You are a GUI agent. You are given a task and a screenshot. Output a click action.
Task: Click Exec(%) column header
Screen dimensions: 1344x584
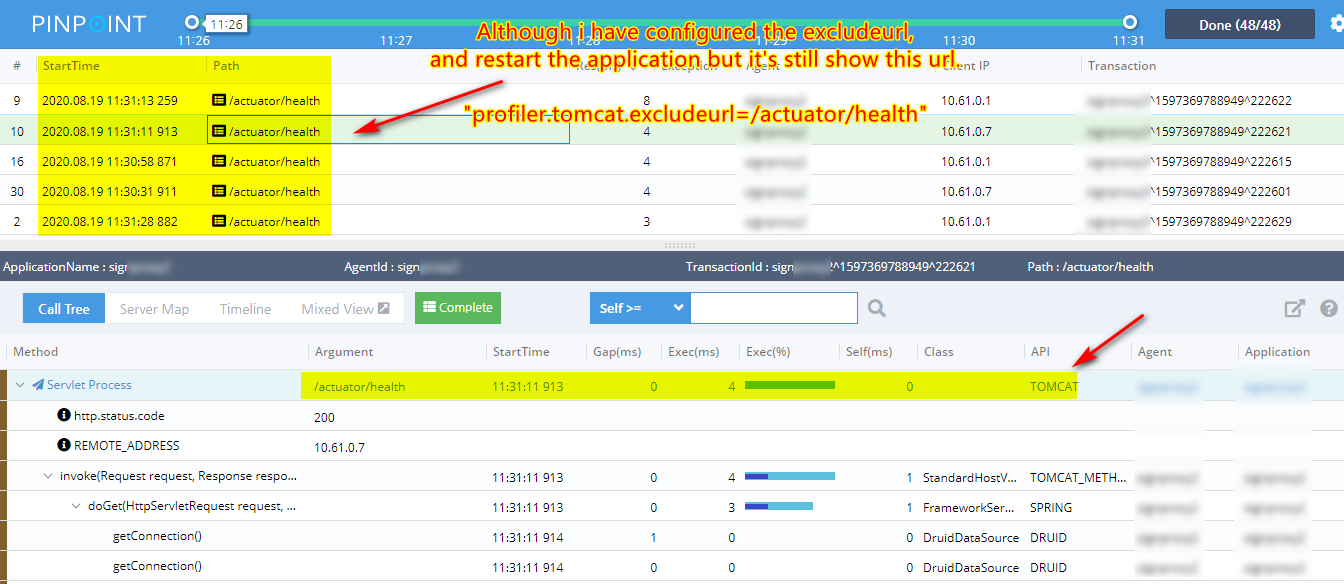[769, 352]
